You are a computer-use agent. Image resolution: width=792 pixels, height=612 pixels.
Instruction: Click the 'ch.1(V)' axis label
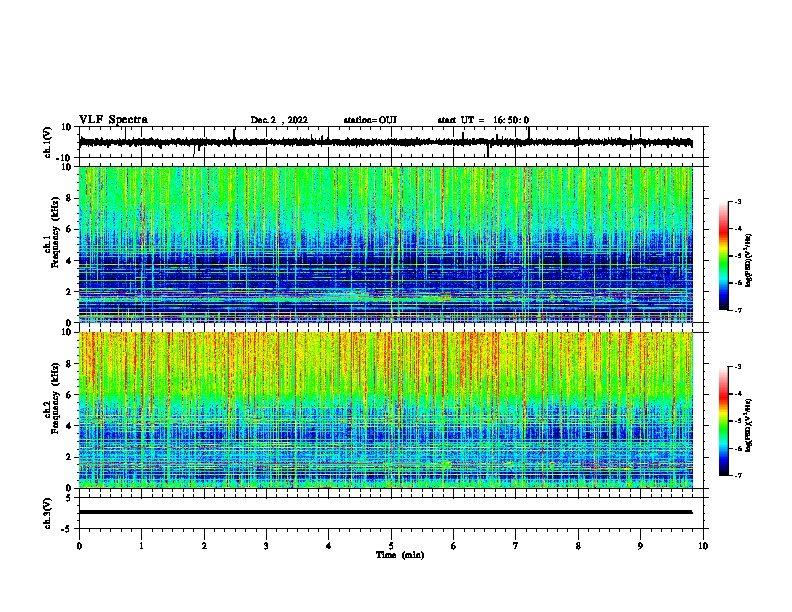pyautogui.click(x=48, y=142)
